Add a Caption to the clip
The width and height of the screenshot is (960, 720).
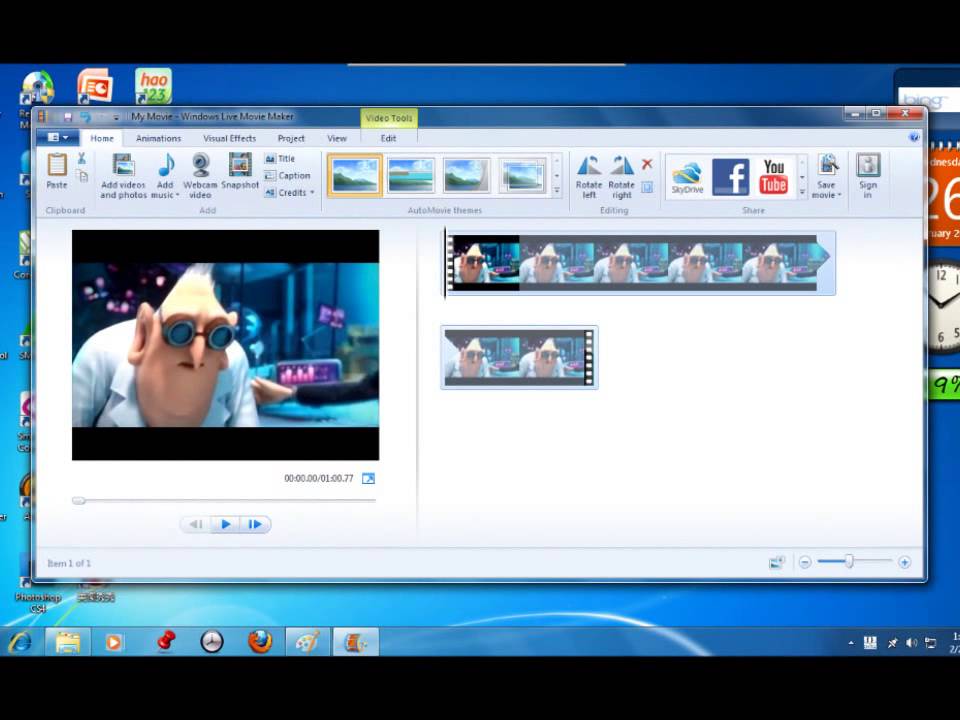click(287, 176)
